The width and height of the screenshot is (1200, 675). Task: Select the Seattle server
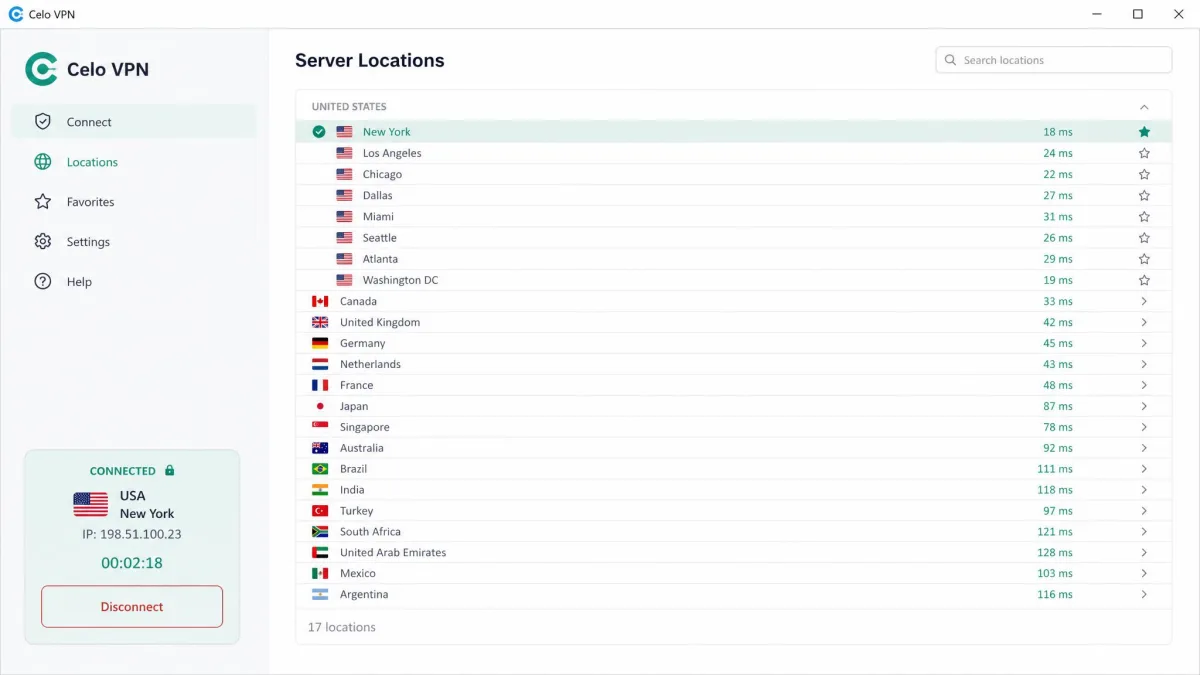(x=733, y=238)
